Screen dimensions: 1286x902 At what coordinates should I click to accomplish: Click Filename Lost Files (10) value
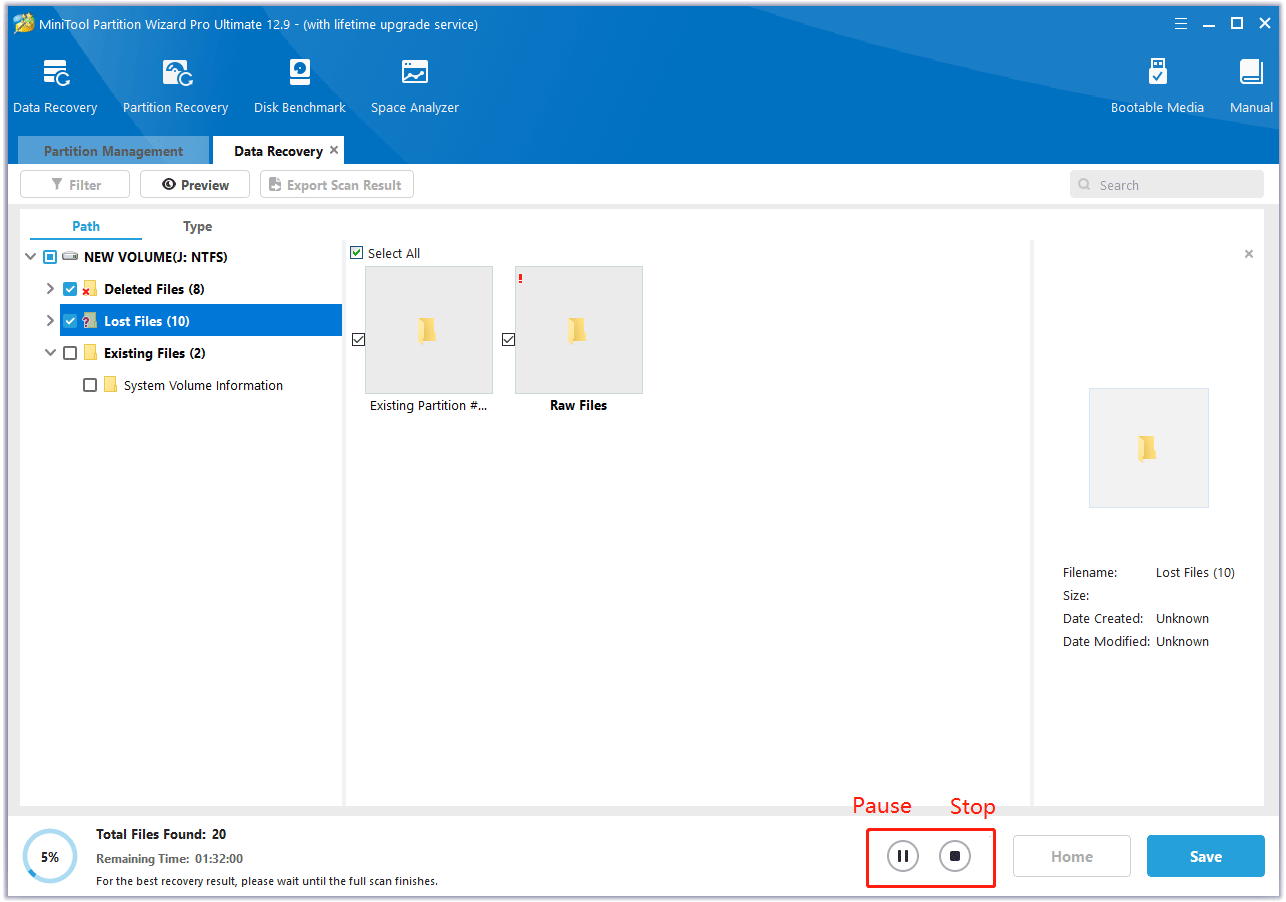pyautogui.click(x=1195, y=573)
